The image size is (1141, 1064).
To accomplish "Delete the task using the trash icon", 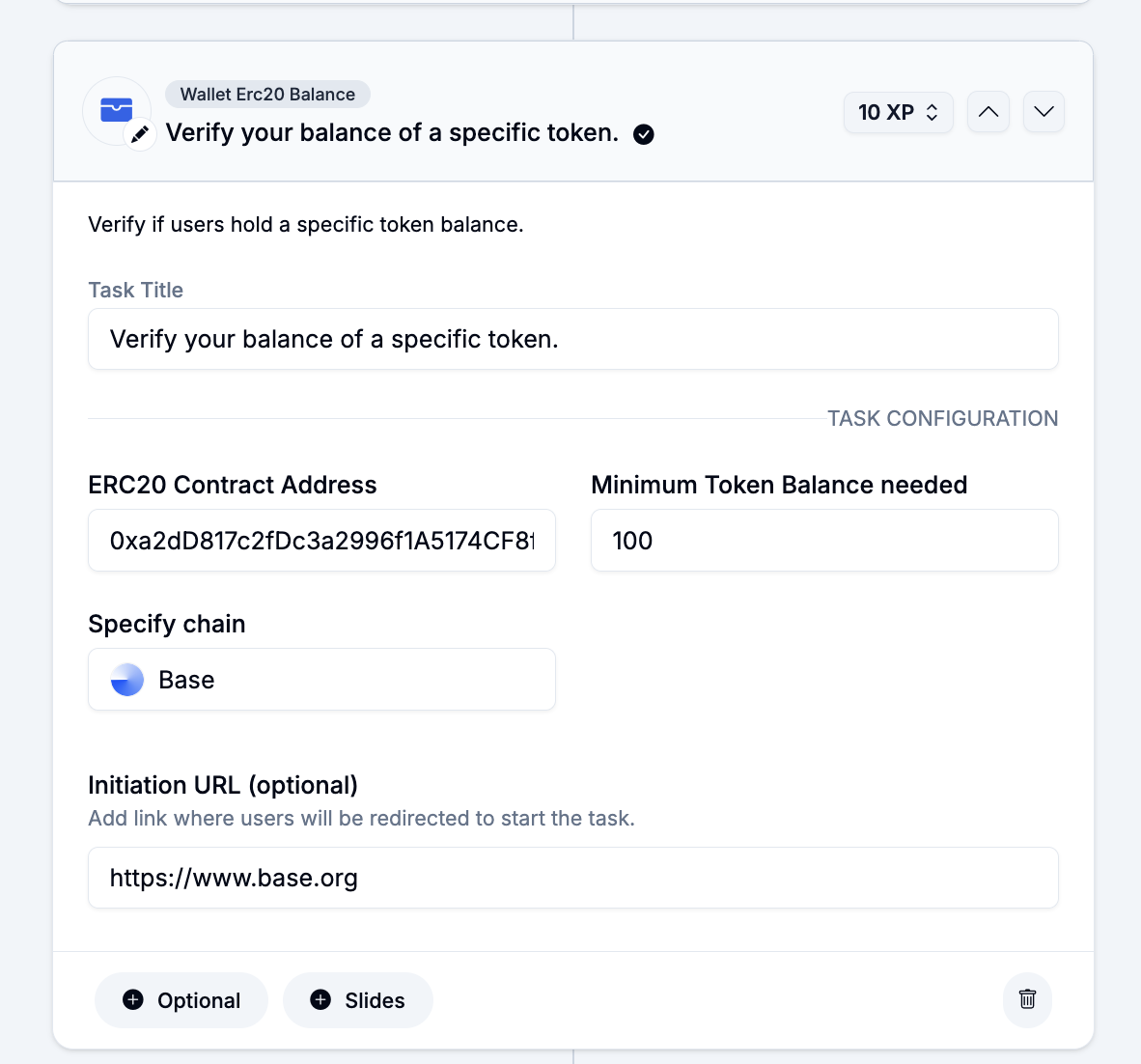I will 1027,999.
